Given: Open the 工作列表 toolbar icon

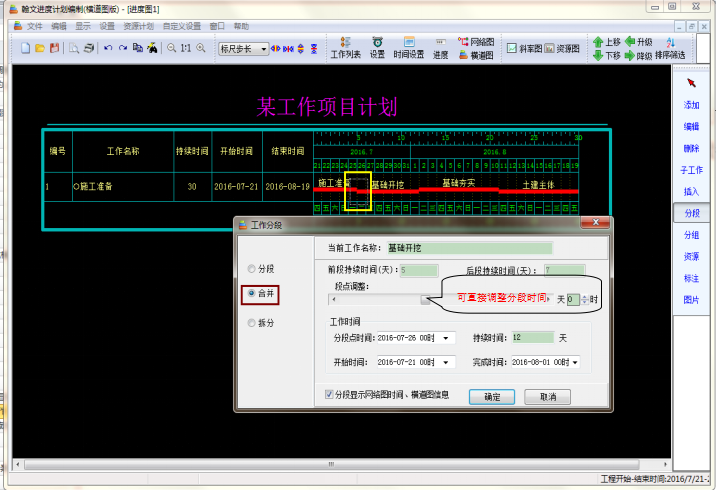Looking at the screenshot, I should [345, 49].
